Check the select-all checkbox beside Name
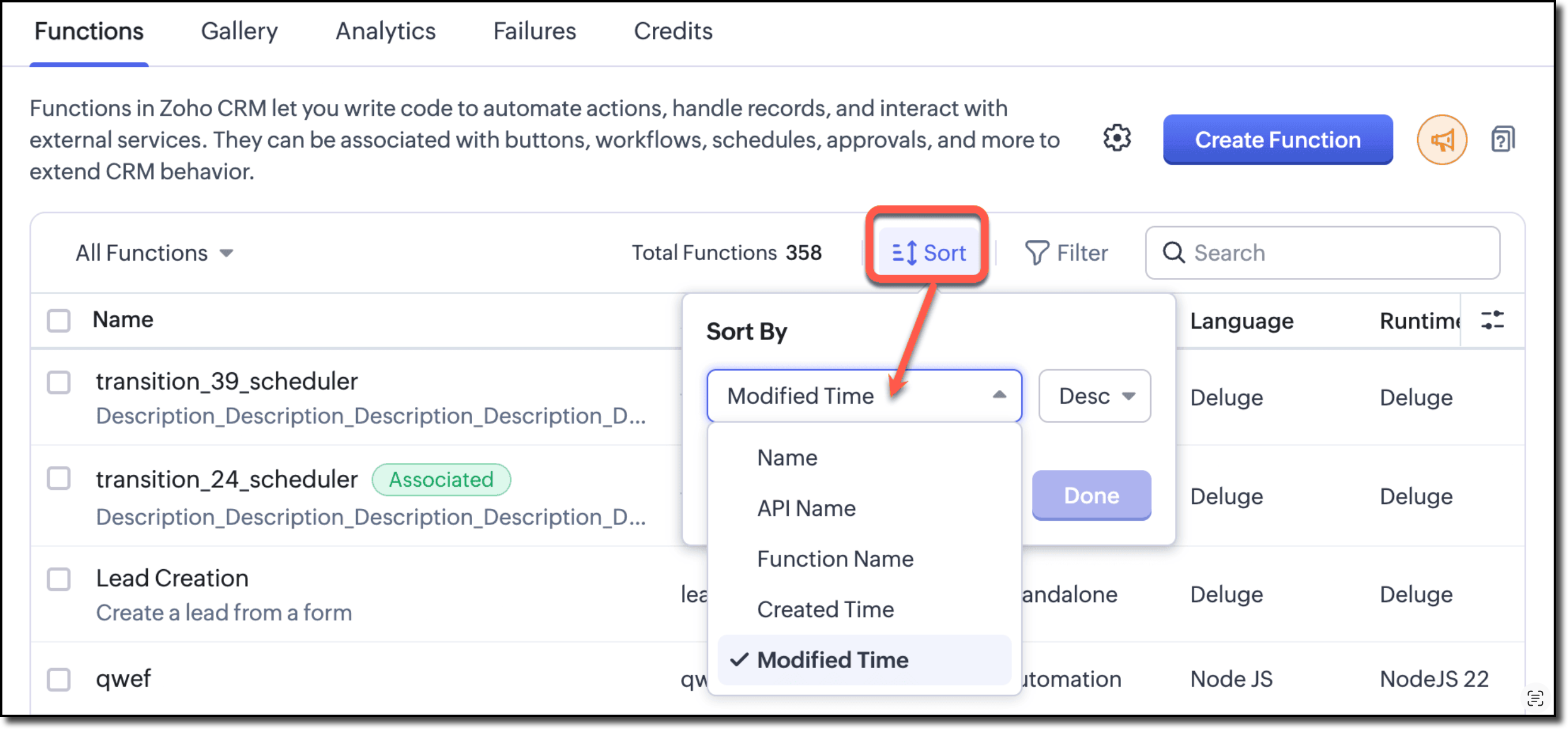The width and height of the screenshot is (1568, 729). 59,320
